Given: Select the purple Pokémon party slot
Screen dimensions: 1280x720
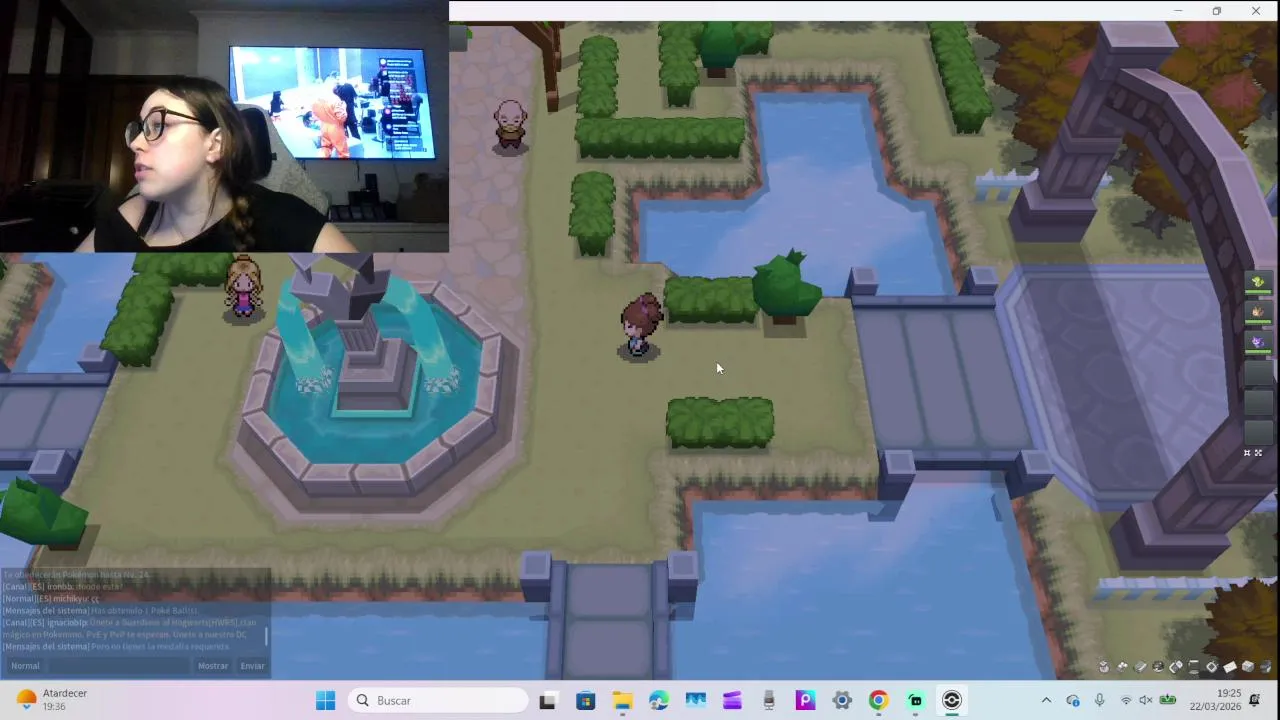Looking at the screenshot, I should [1258, 342].
